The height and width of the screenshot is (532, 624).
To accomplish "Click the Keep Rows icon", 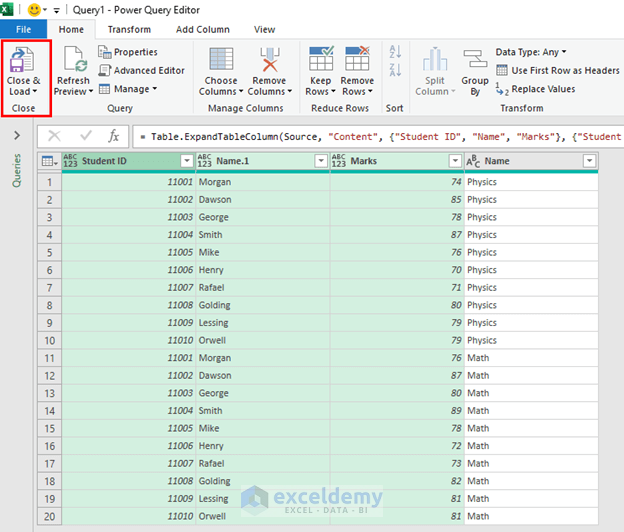I will tap(321, 59).
